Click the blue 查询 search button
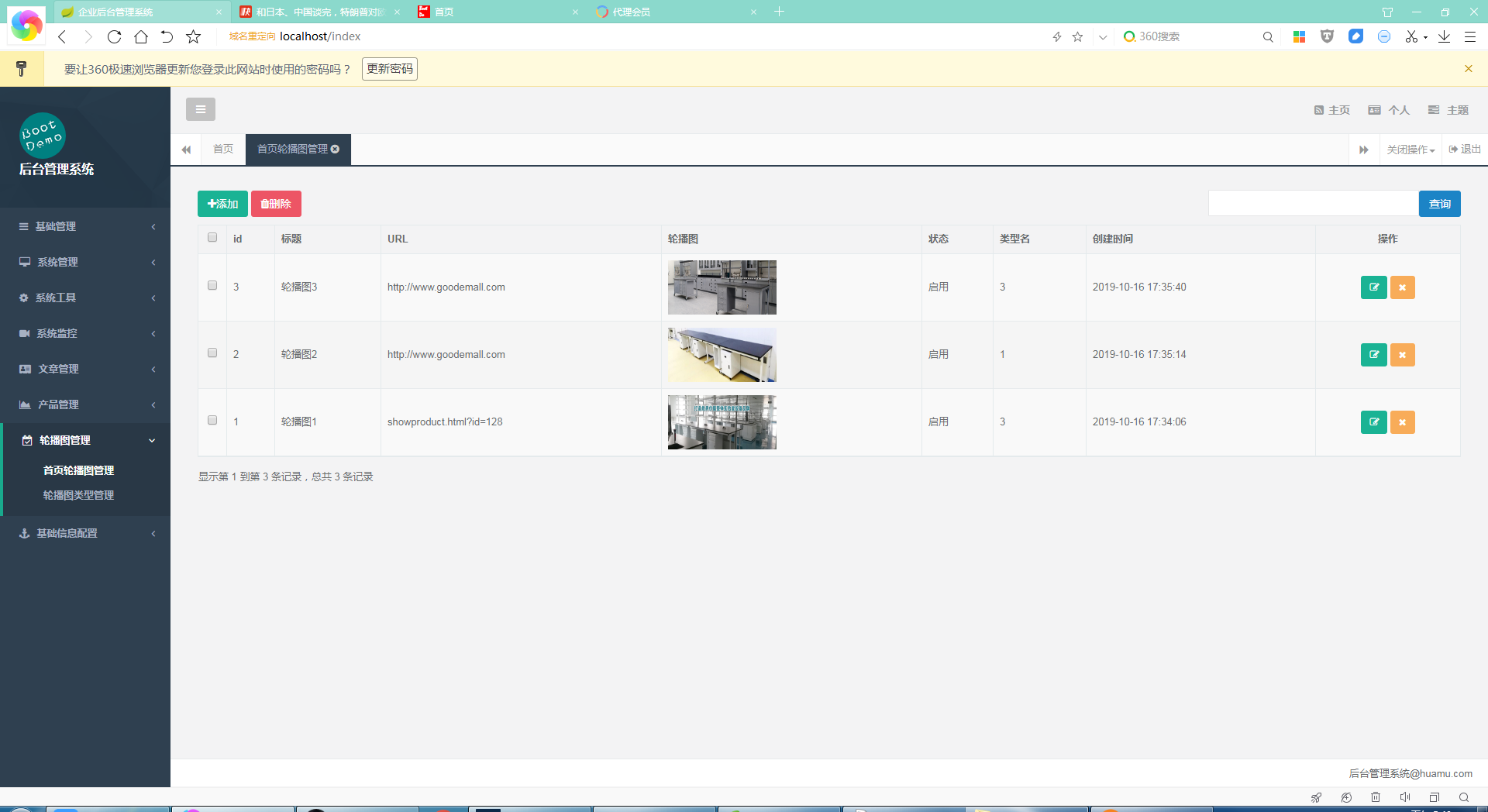The height and width of the screenshot is (812, 1488). [x=1440, y=204]
